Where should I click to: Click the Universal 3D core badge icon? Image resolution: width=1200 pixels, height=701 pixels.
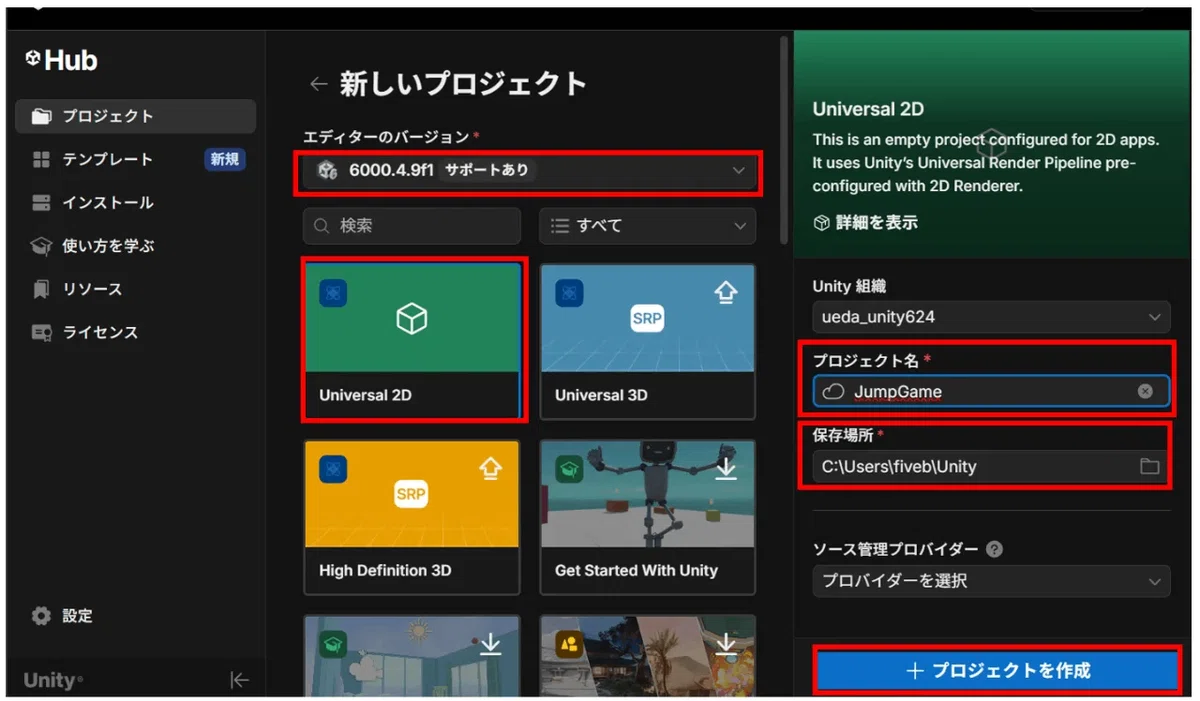pyautogui.click(x=569, y=293)
